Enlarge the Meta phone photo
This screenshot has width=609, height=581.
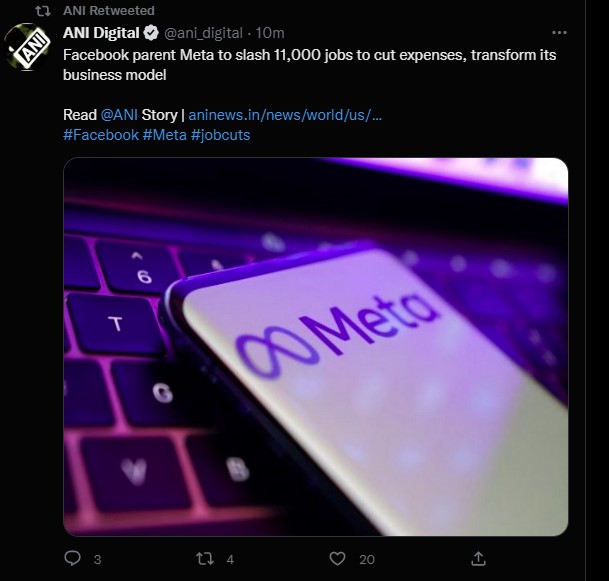point(316,347)
